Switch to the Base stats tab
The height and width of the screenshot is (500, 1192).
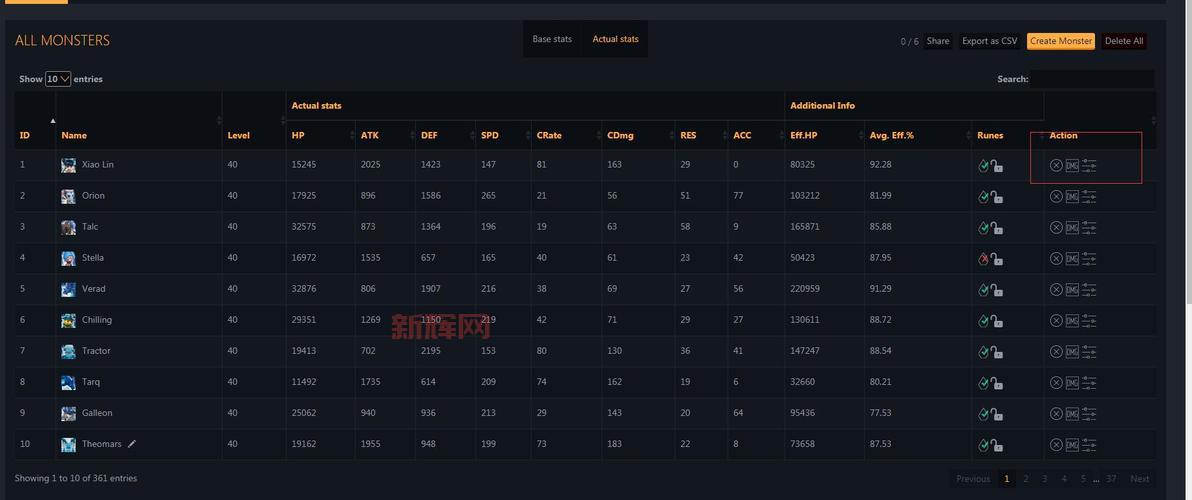552,40
